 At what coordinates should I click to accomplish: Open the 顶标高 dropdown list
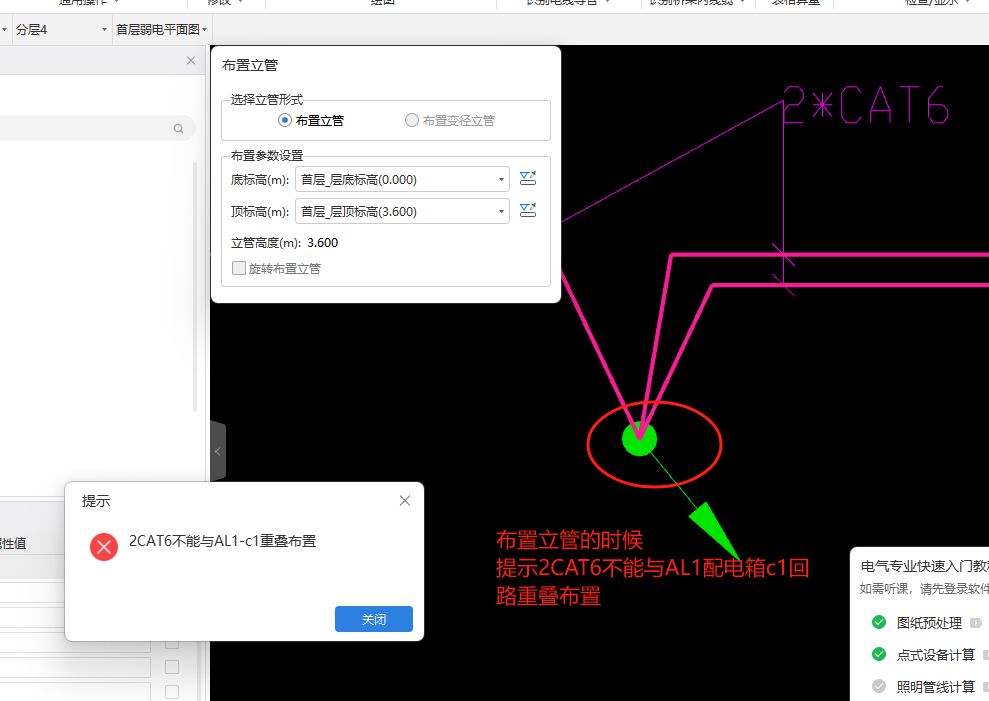click(500, 210)
